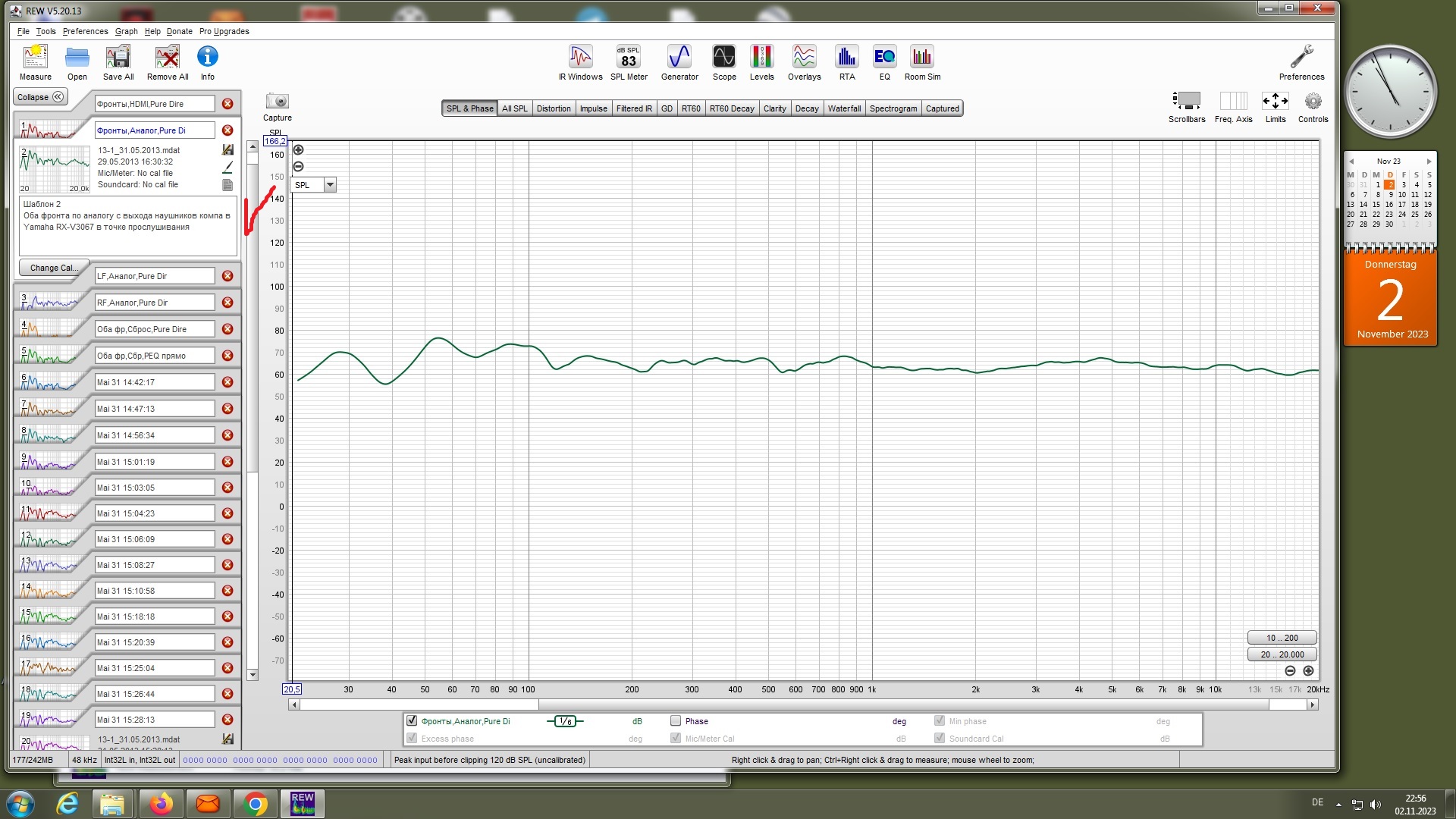Open the SPL axis dropdown
Image resolution: width=1456 pixels, height=819 pixels.
(x=330, y=185)
